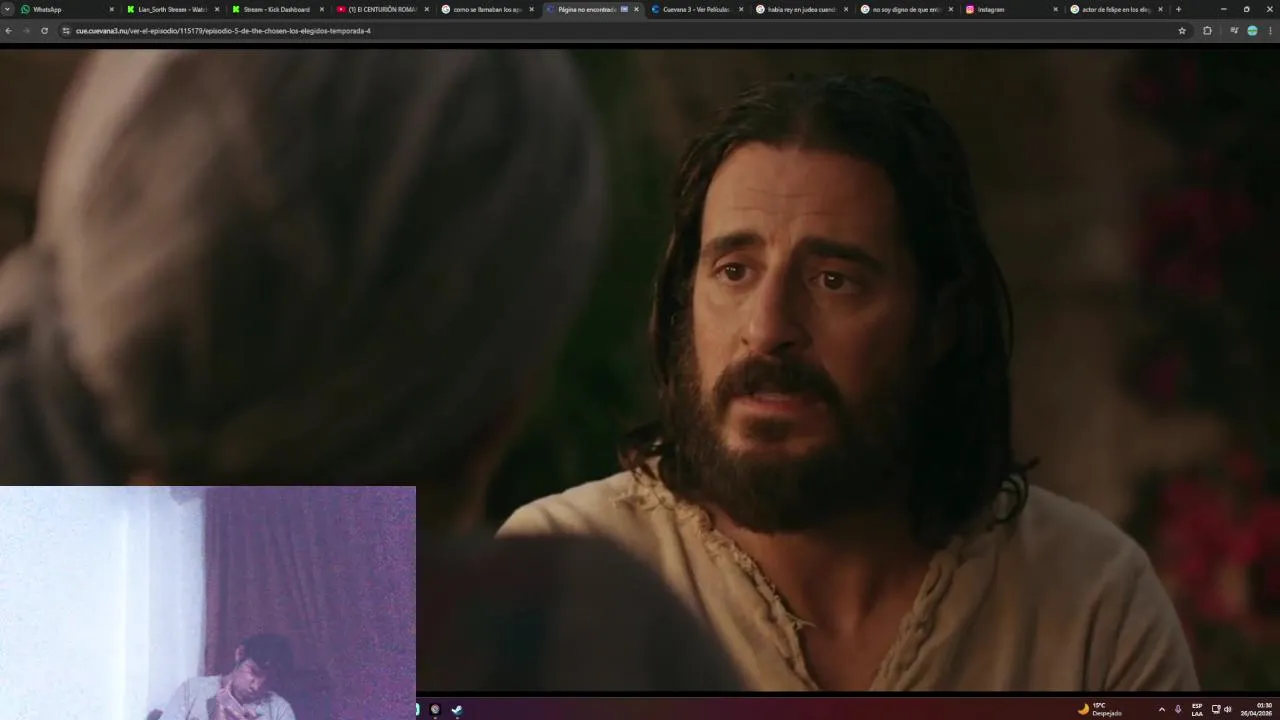Switch to the Lian_Sorth Stream tab

[x=170, y=9]
